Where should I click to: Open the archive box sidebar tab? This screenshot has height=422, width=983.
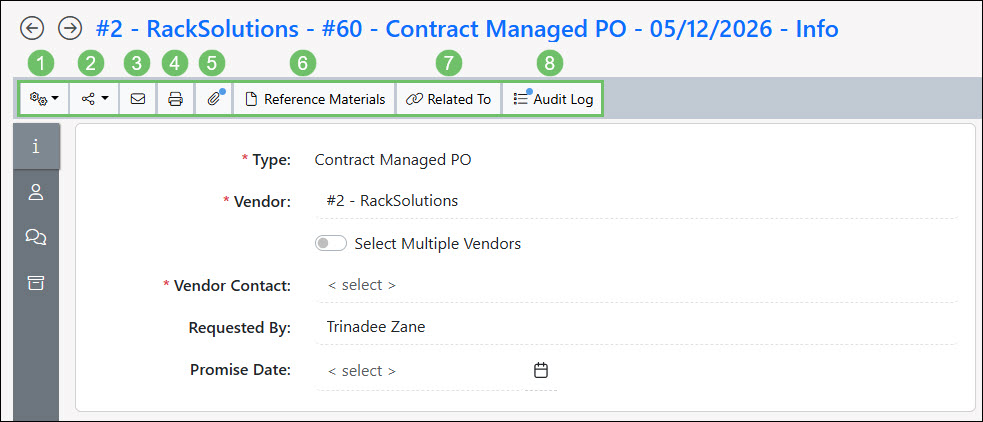[x=36, y=283]
